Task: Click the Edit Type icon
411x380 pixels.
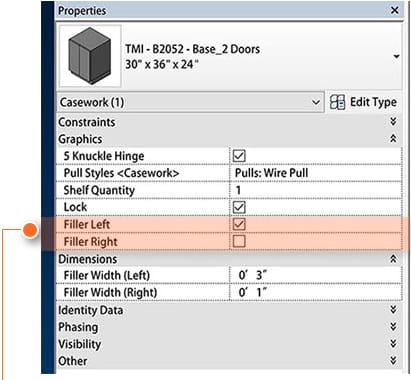Action: [x=337, y=102]
